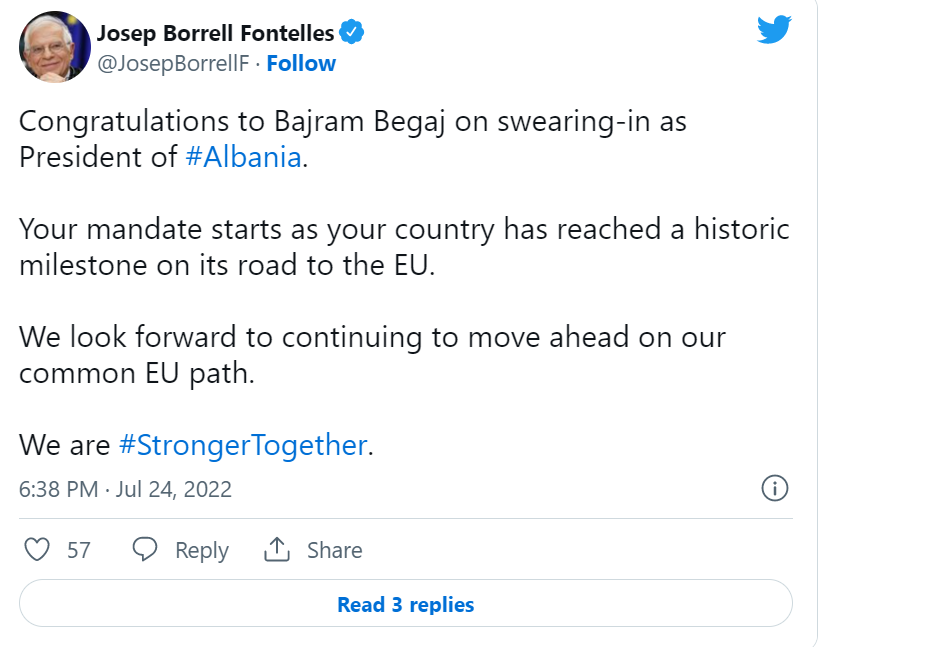Viewport: 932px width, 647px height.
Task: Click the share upload arrow icon
Action: point(276,550)
